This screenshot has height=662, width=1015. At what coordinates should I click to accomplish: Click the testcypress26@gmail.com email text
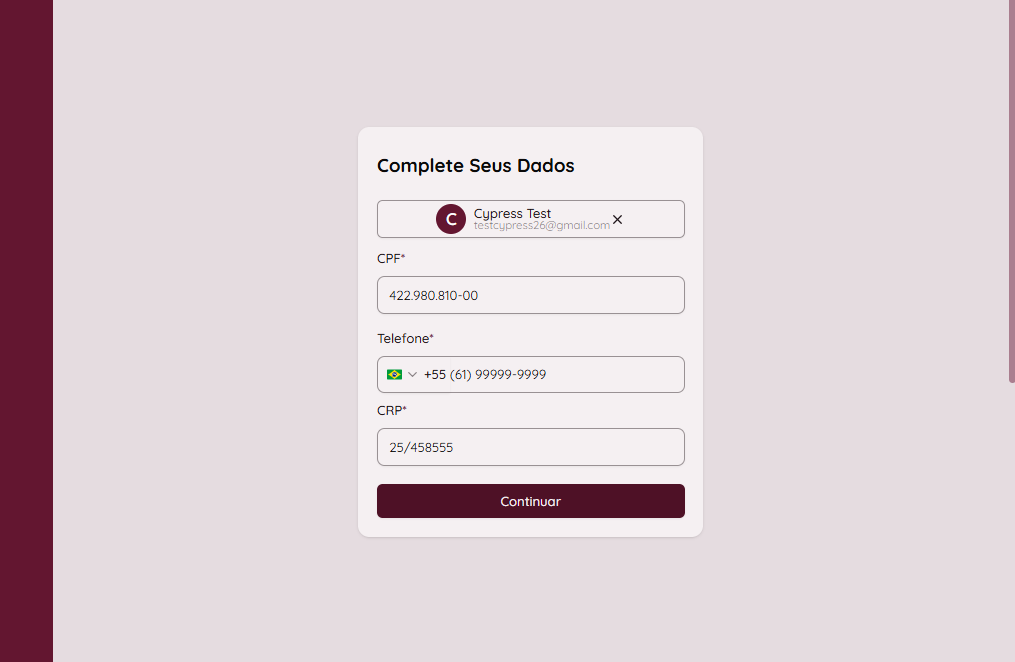pos(541,226)
